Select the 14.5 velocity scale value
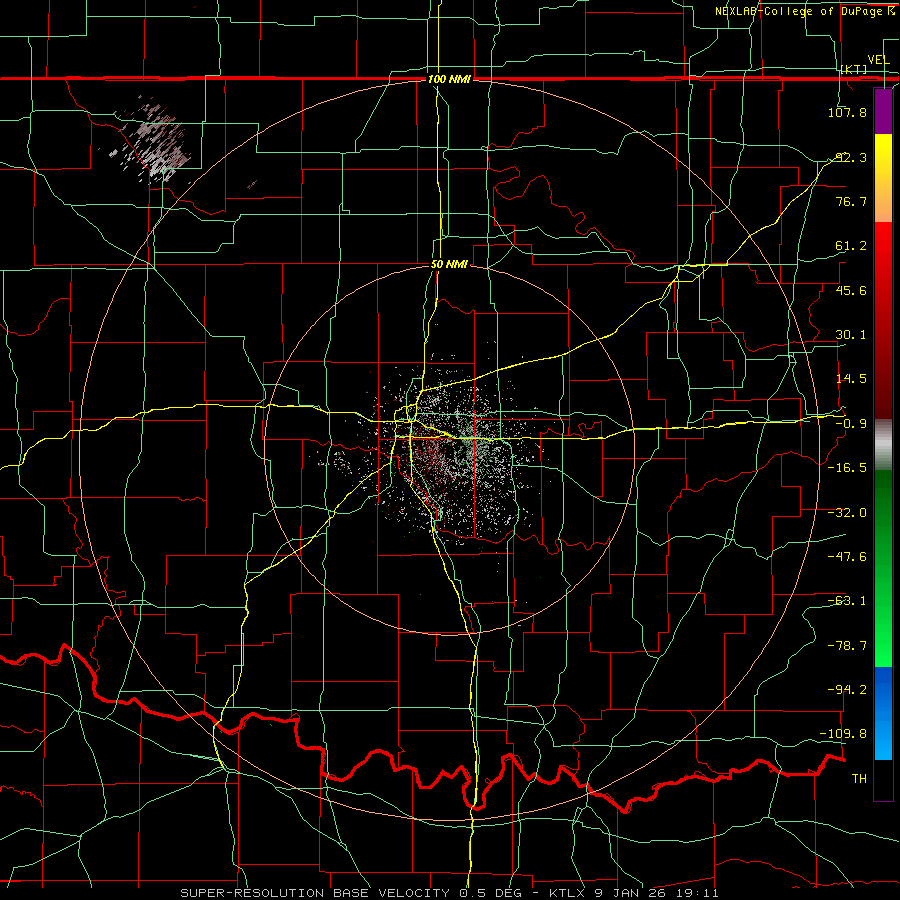This screenshot has width=900, height=900. point(851,379)
